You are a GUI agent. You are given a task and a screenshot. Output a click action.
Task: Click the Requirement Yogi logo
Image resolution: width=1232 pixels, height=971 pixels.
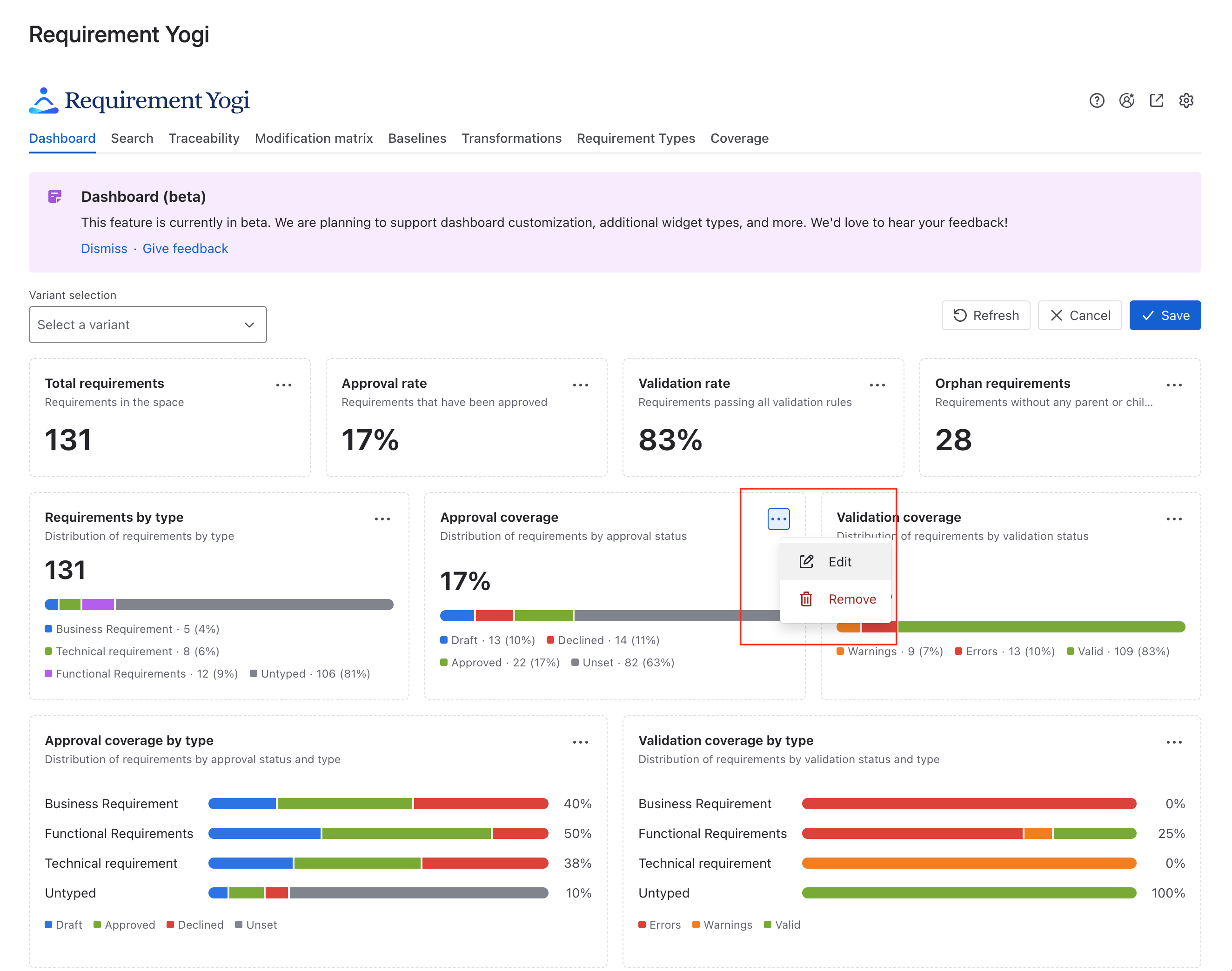(x=140, y=100)
